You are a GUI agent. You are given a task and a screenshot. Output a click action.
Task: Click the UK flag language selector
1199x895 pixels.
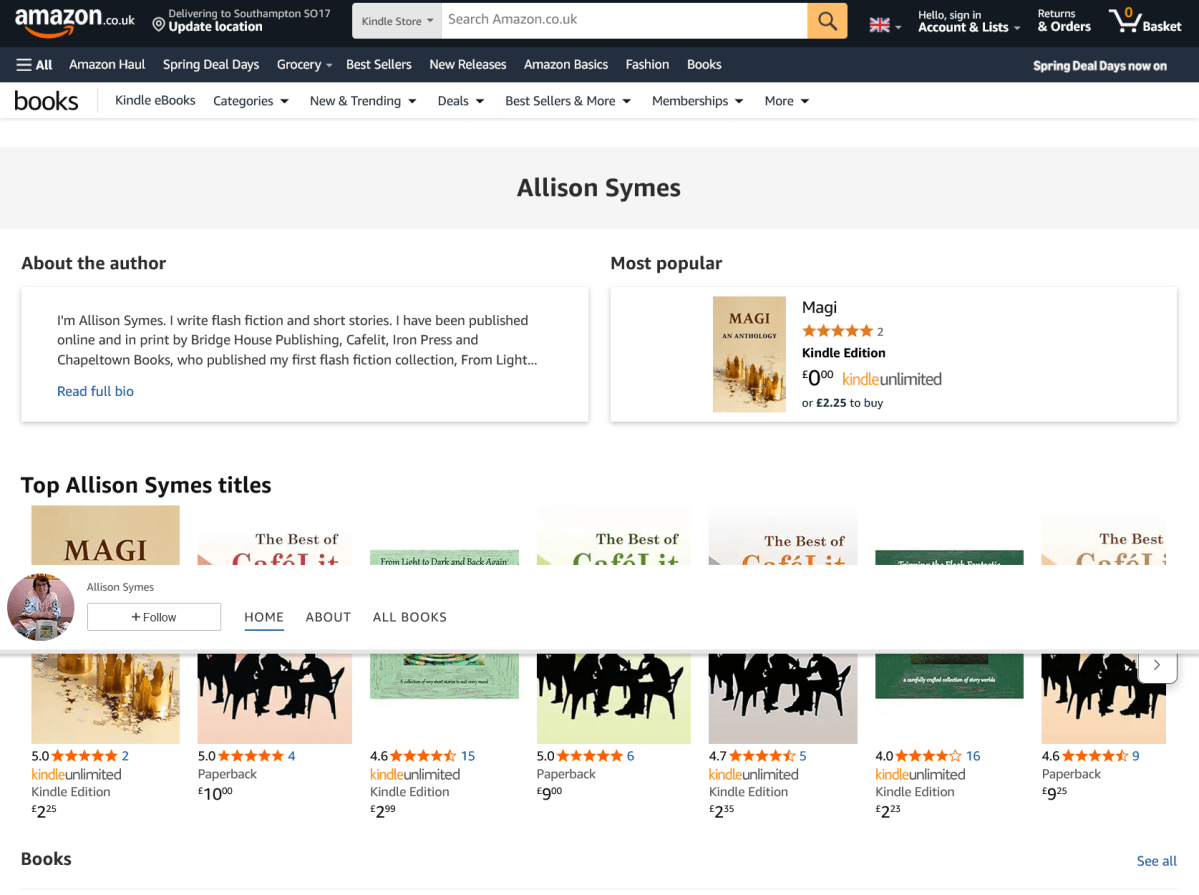pyautogui.click(x=884, y=26)
